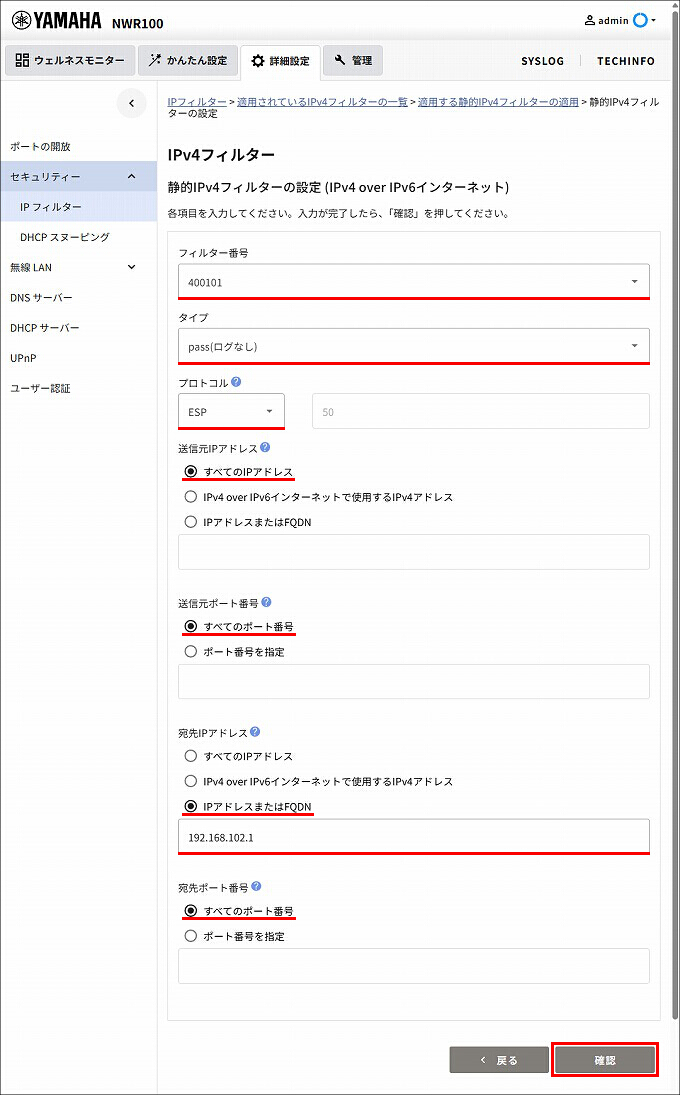This screenshot has width=680, height=1095.
Task: Open the プロトコル dropdown showing ESP
Action: coord(231,411)
